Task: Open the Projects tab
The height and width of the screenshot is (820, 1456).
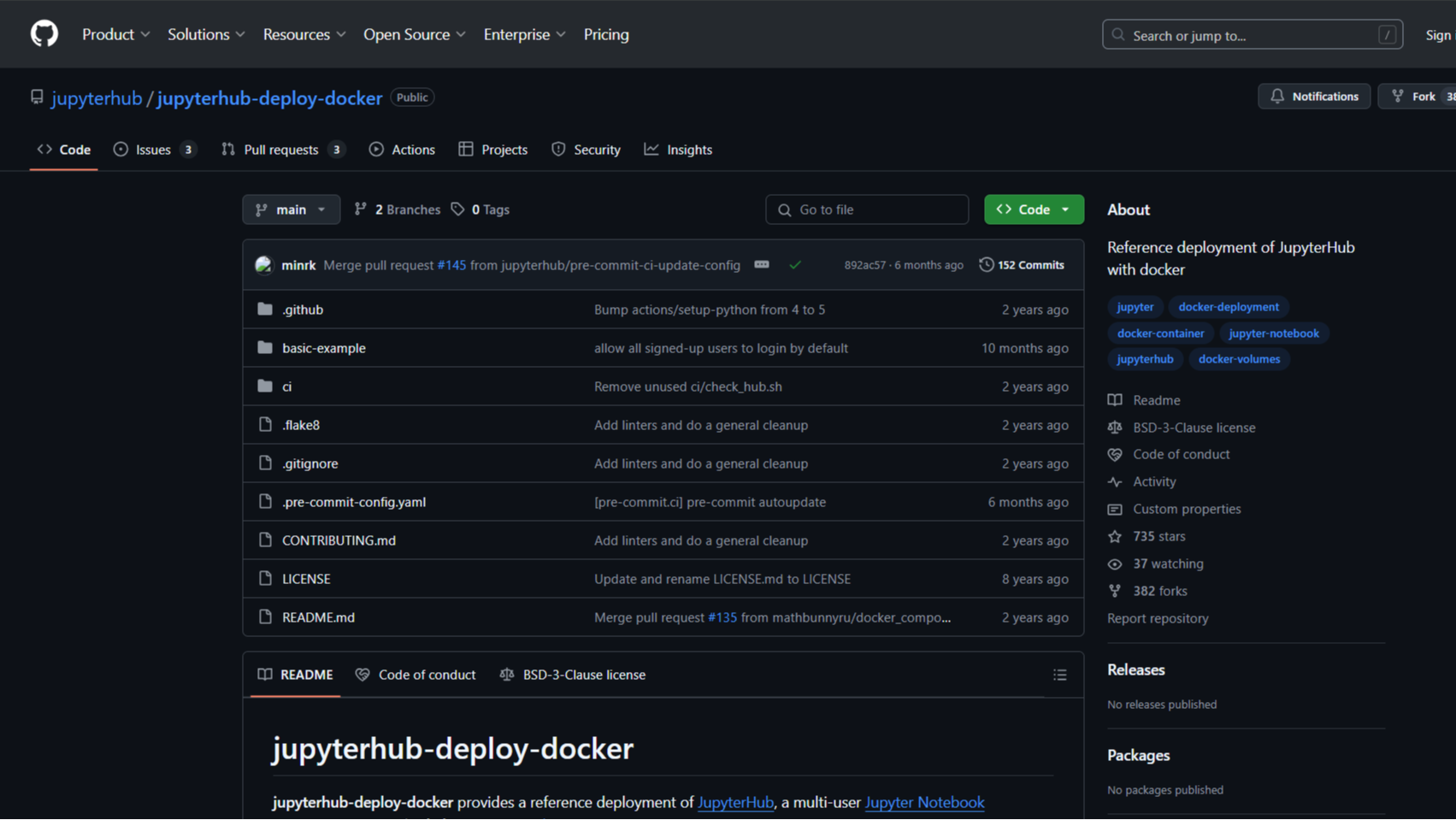Action: (x=493, y=150)
